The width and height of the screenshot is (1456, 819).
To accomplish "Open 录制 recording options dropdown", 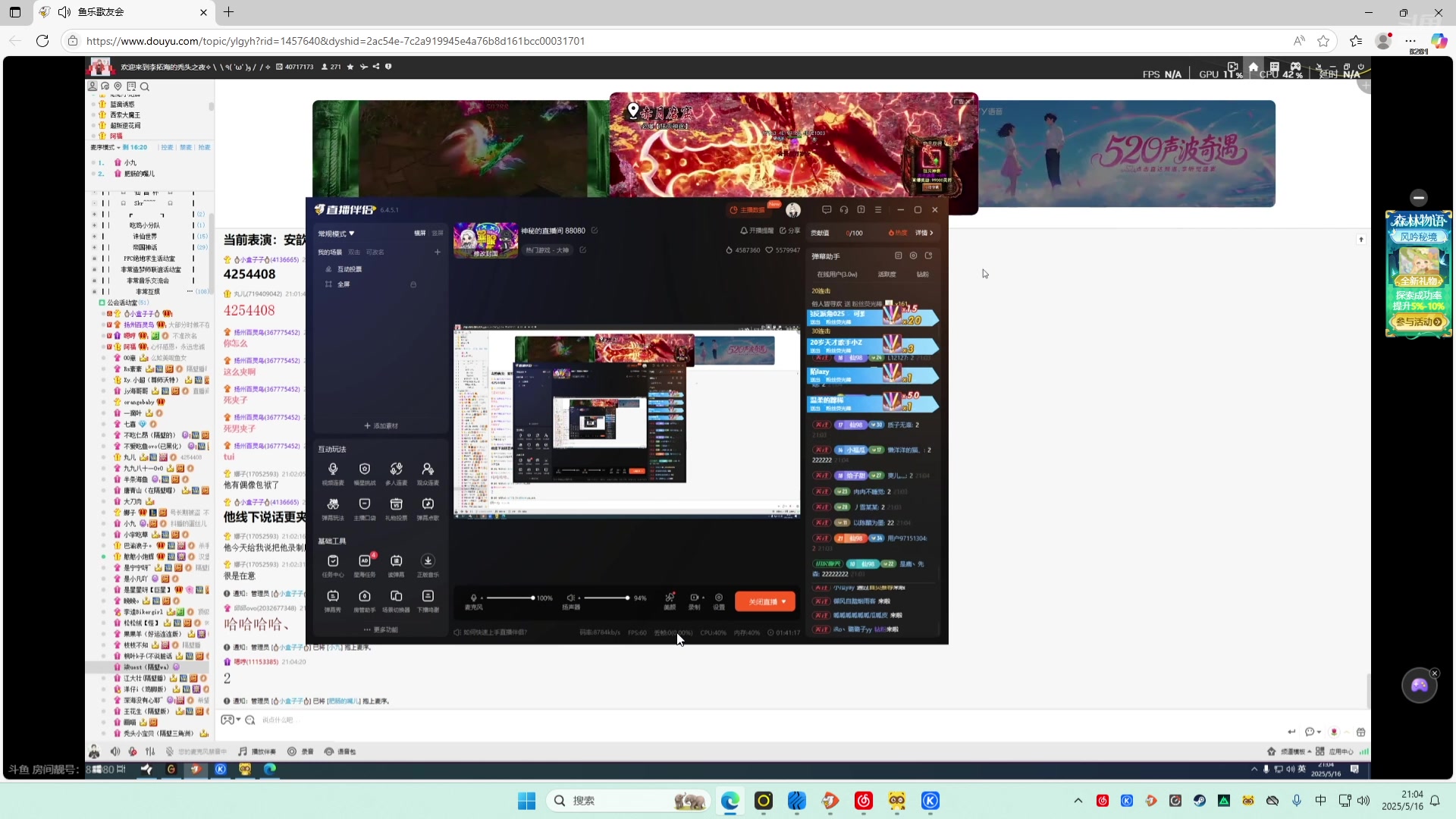I will (x=704, y=598).
